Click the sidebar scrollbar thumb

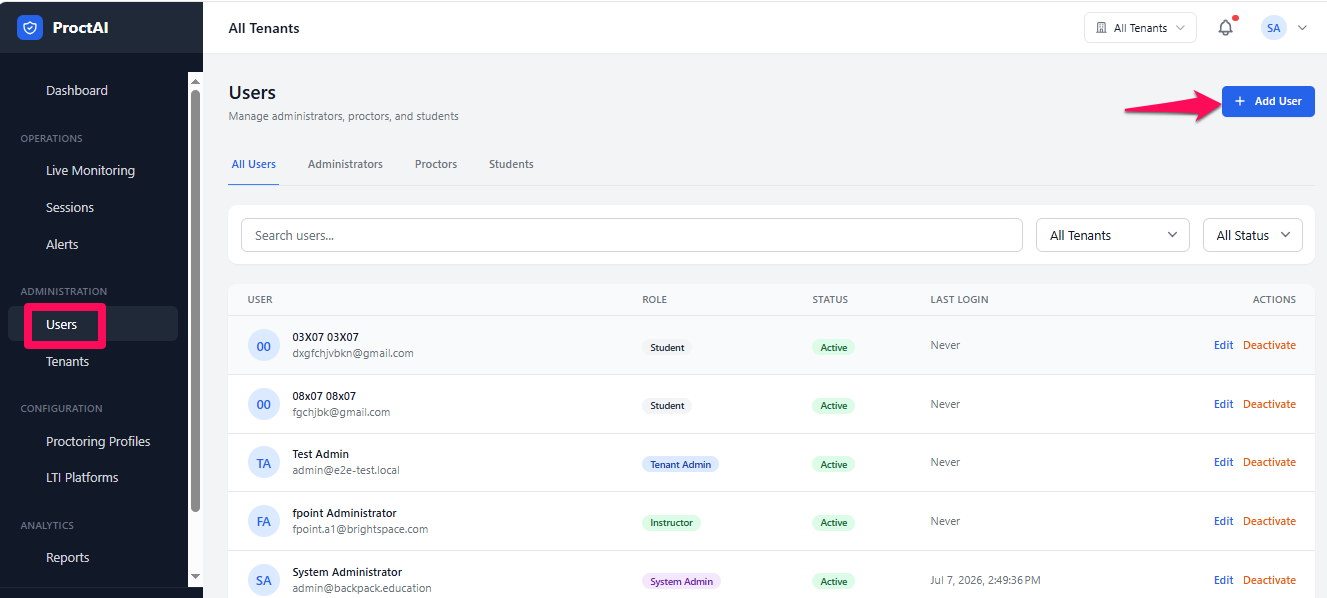(x=195, y=300)
